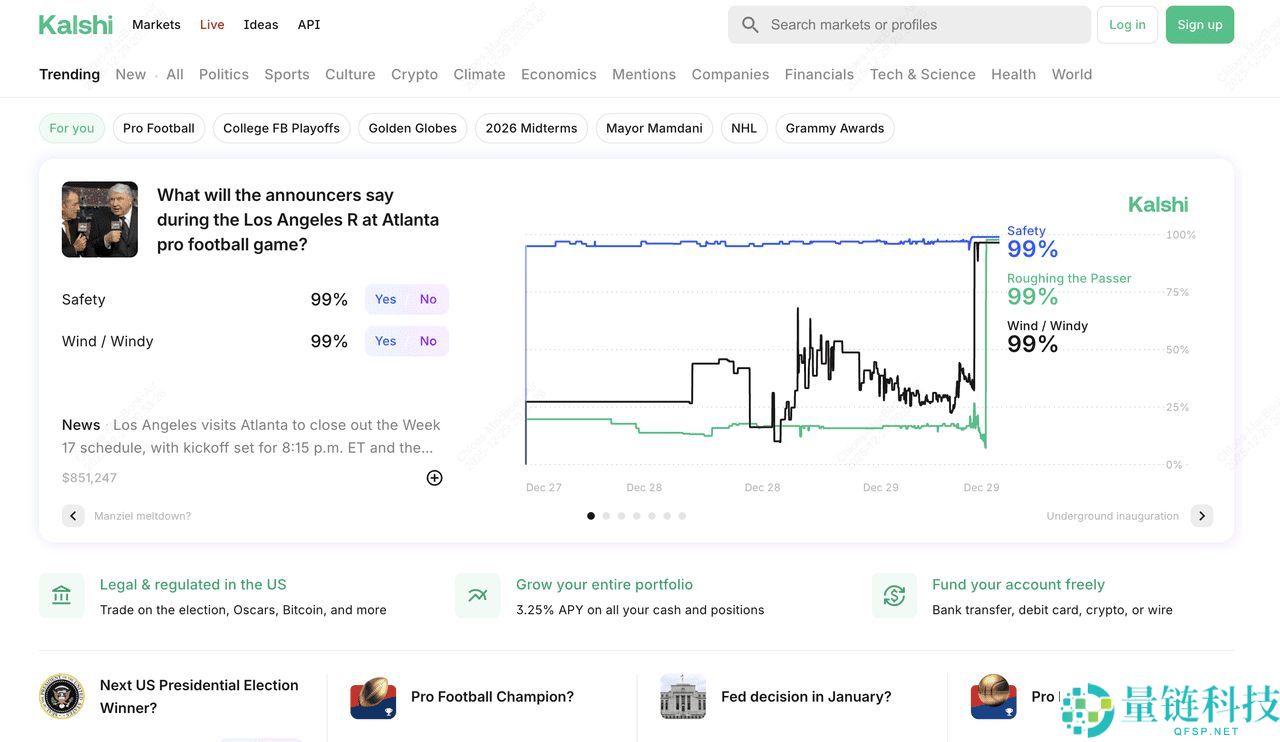Select No for Wind / Windy
The width and height of the screenshot is (1280, 742).
coord(428,341)
